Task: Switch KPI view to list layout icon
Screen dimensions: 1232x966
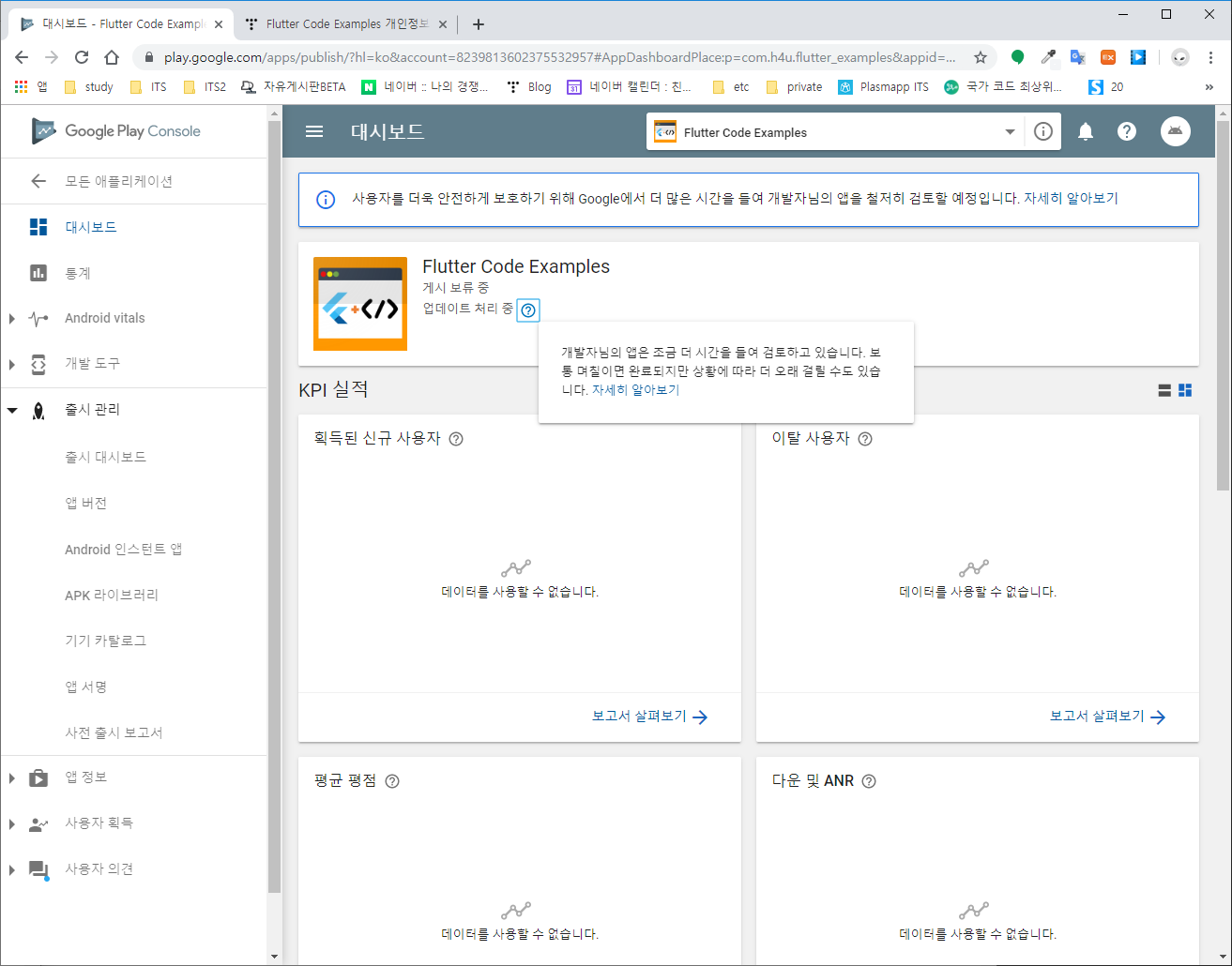Action: pos(1164,390)
